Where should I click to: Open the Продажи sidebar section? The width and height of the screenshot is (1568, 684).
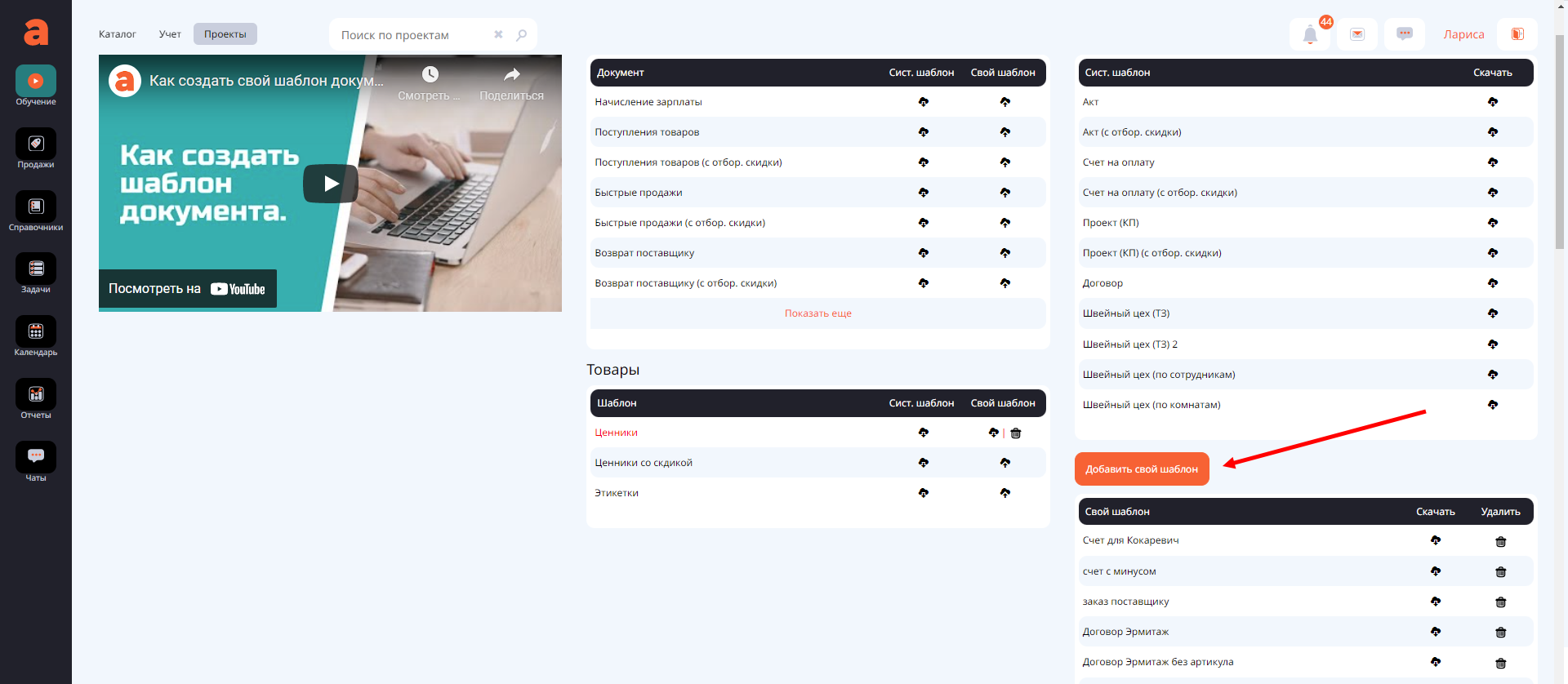(36, 148)
